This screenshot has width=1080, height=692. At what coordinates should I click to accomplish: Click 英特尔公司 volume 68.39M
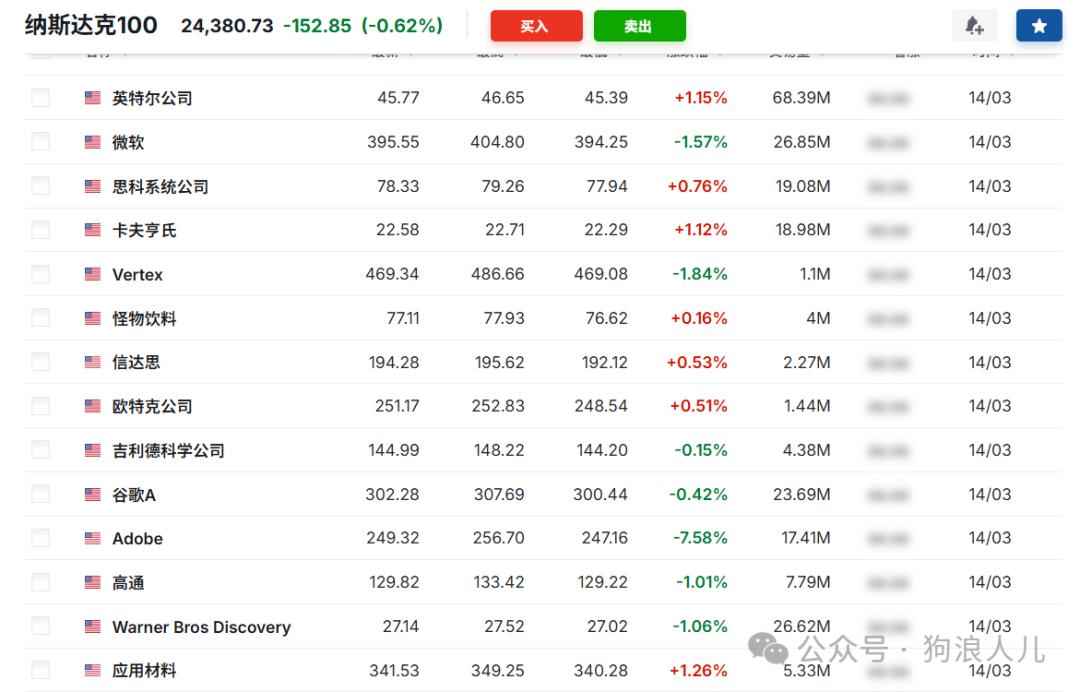(801, 98)
